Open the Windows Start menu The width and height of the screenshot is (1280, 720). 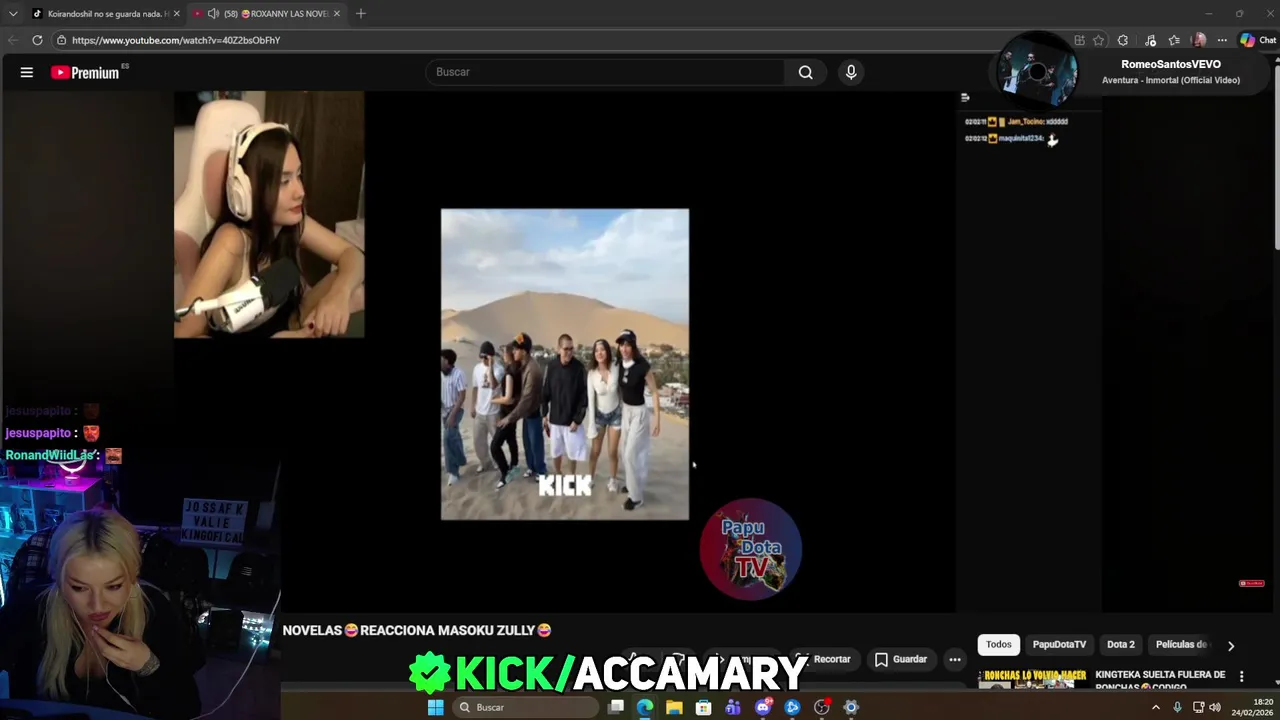(x=436, y=707)
